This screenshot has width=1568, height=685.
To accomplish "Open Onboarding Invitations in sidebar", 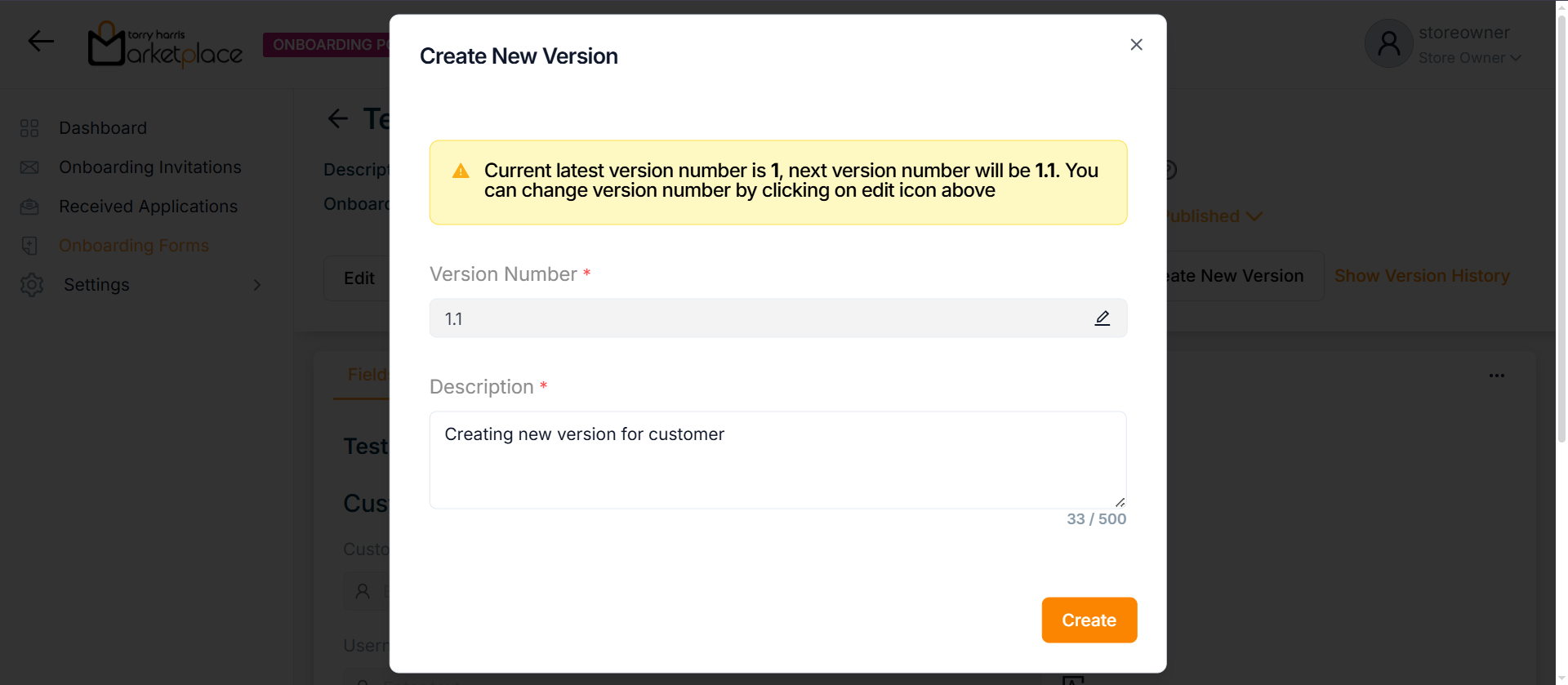I will 150,167.
